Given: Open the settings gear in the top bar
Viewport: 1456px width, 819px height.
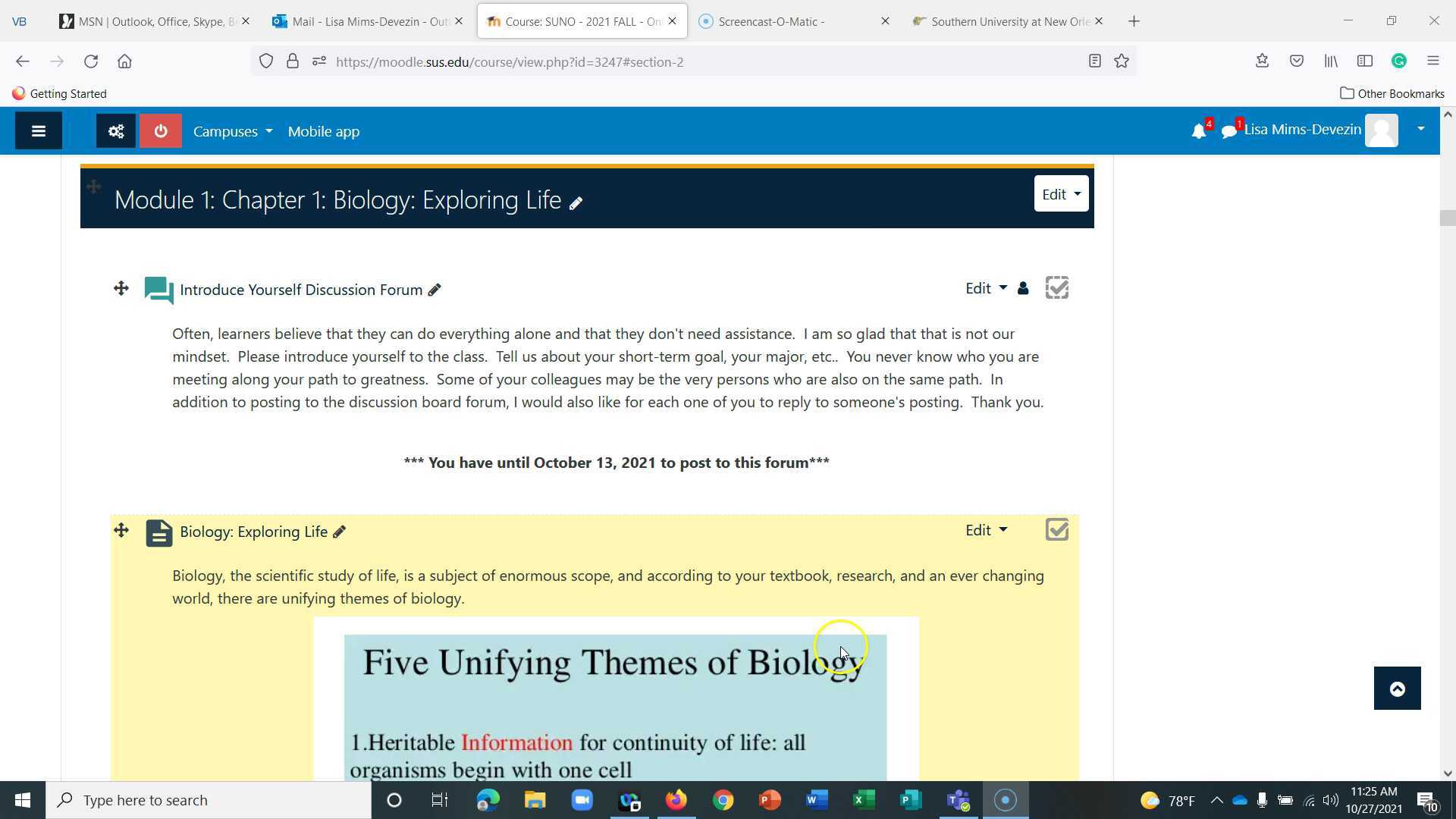Looking at the screenshot, I should pos(115,130).
